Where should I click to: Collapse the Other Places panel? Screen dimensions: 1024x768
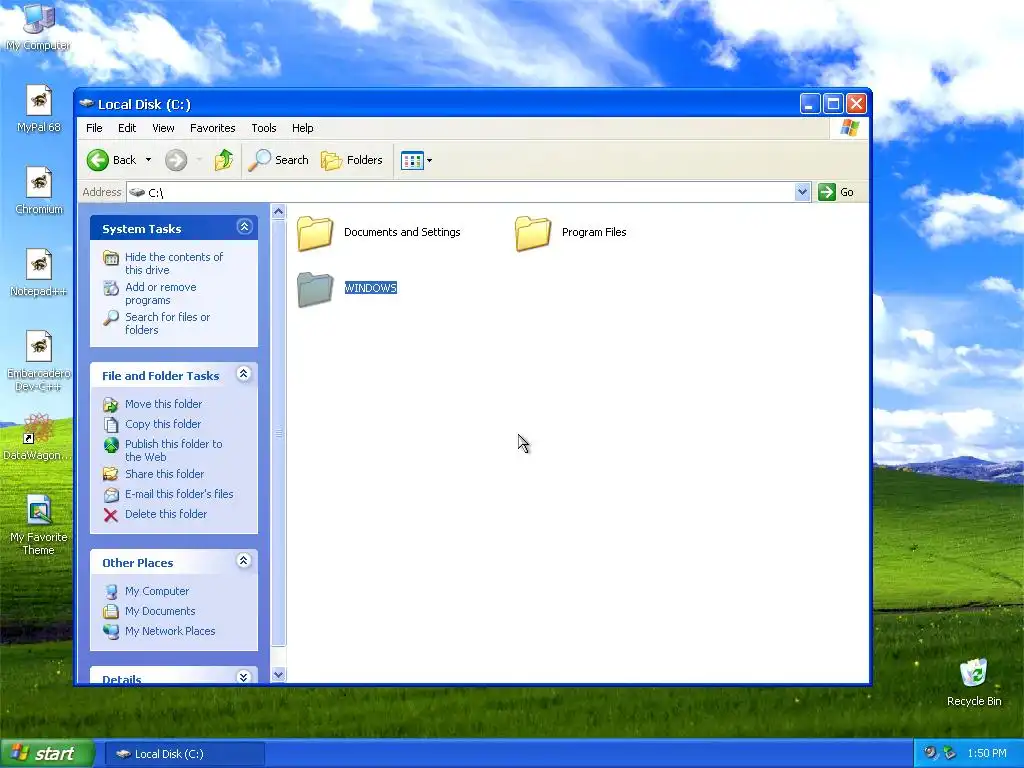coord(244,560)
